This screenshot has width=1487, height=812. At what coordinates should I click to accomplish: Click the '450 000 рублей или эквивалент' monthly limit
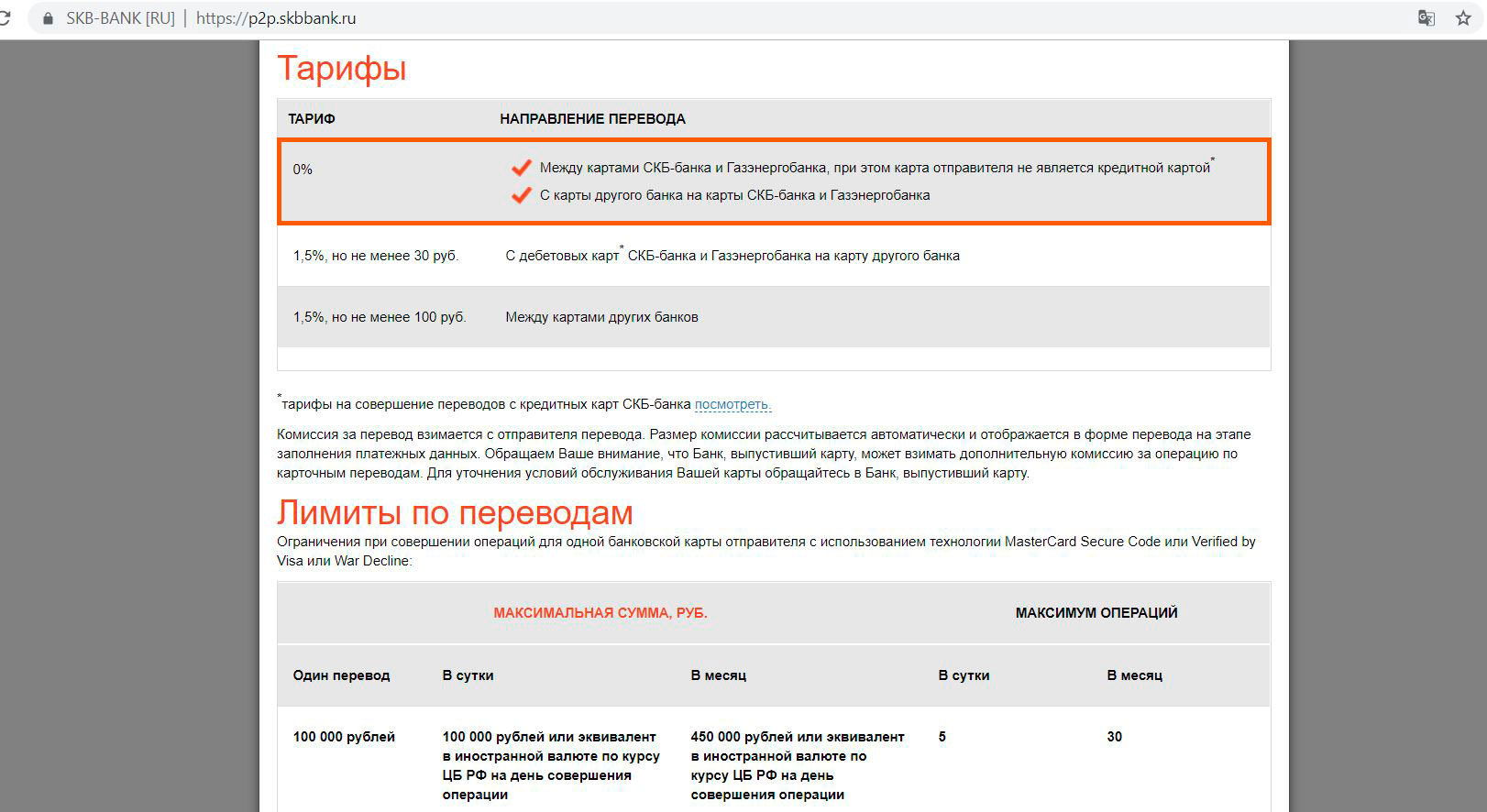[x=798, y=765]
